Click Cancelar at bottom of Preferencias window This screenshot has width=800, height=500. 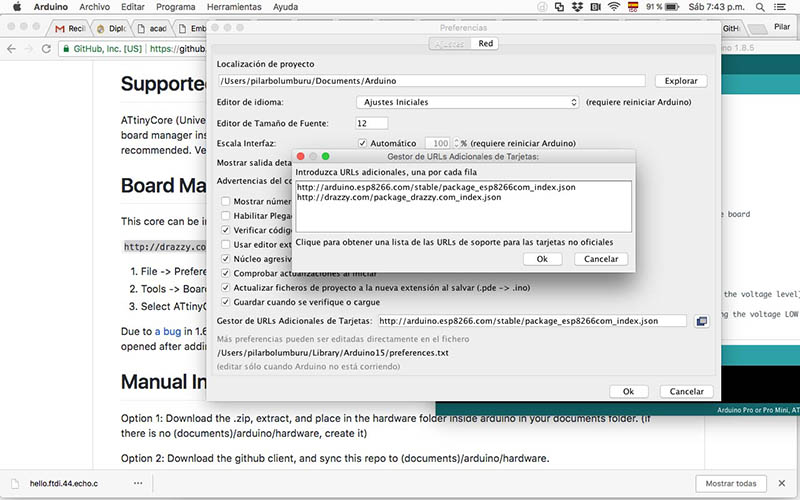(686, 391)
